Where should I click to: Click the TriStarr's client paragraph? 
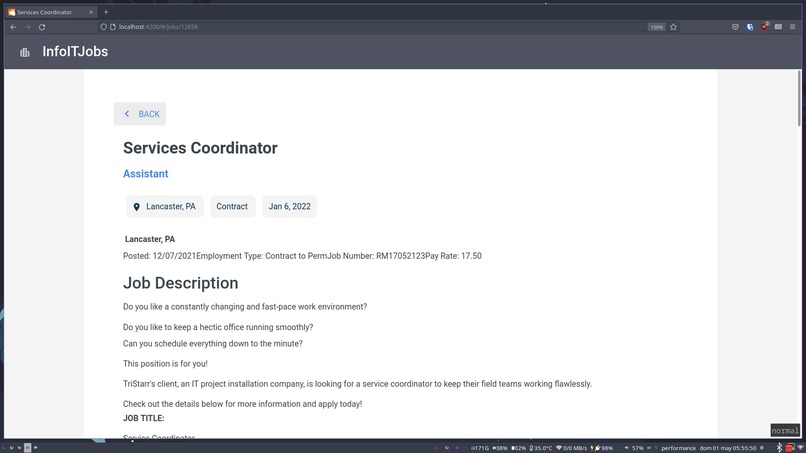point(357,384)
